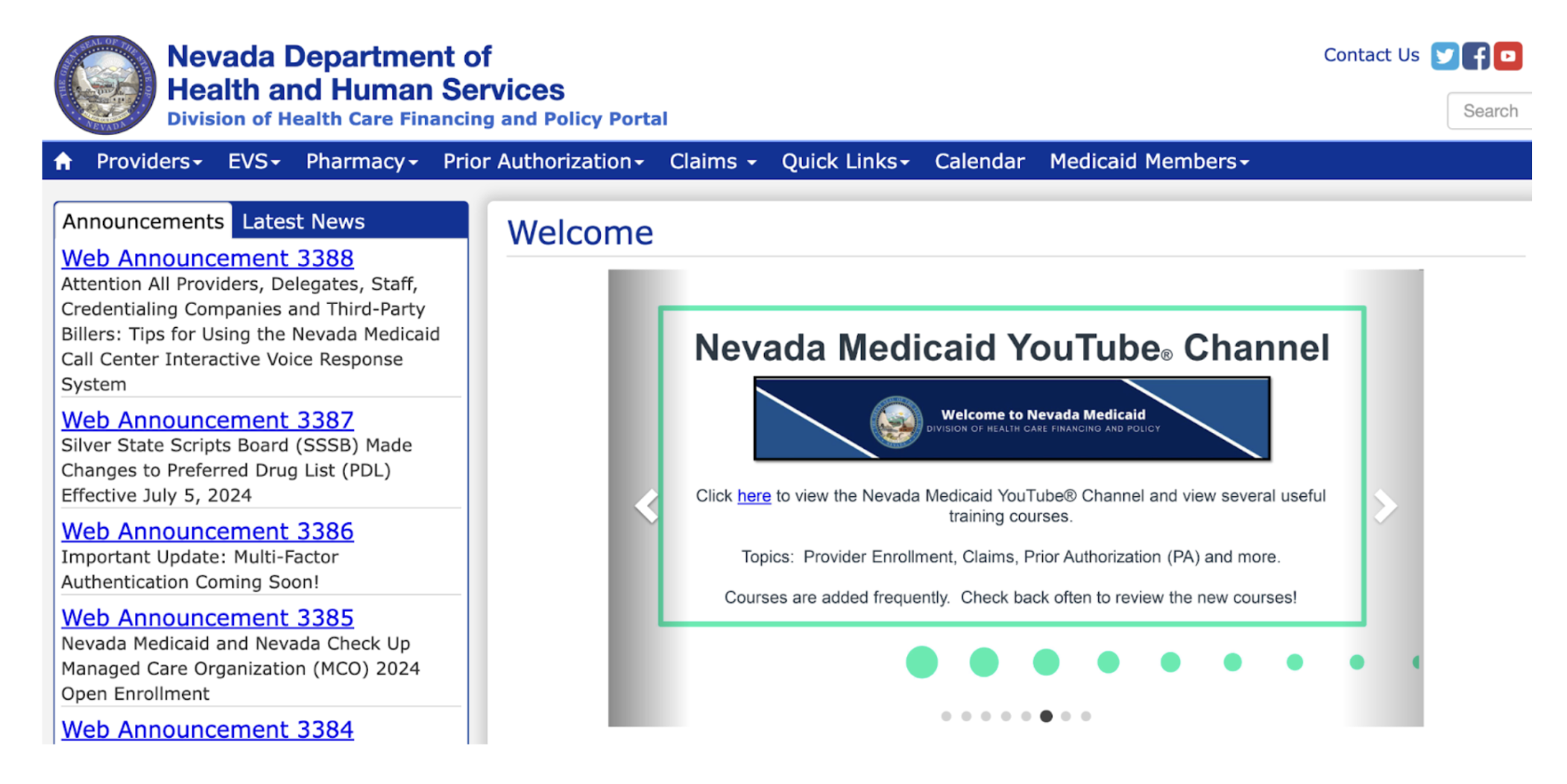
Task: Open the Twitter social media icon
Action: click(x=1444, y=56)
